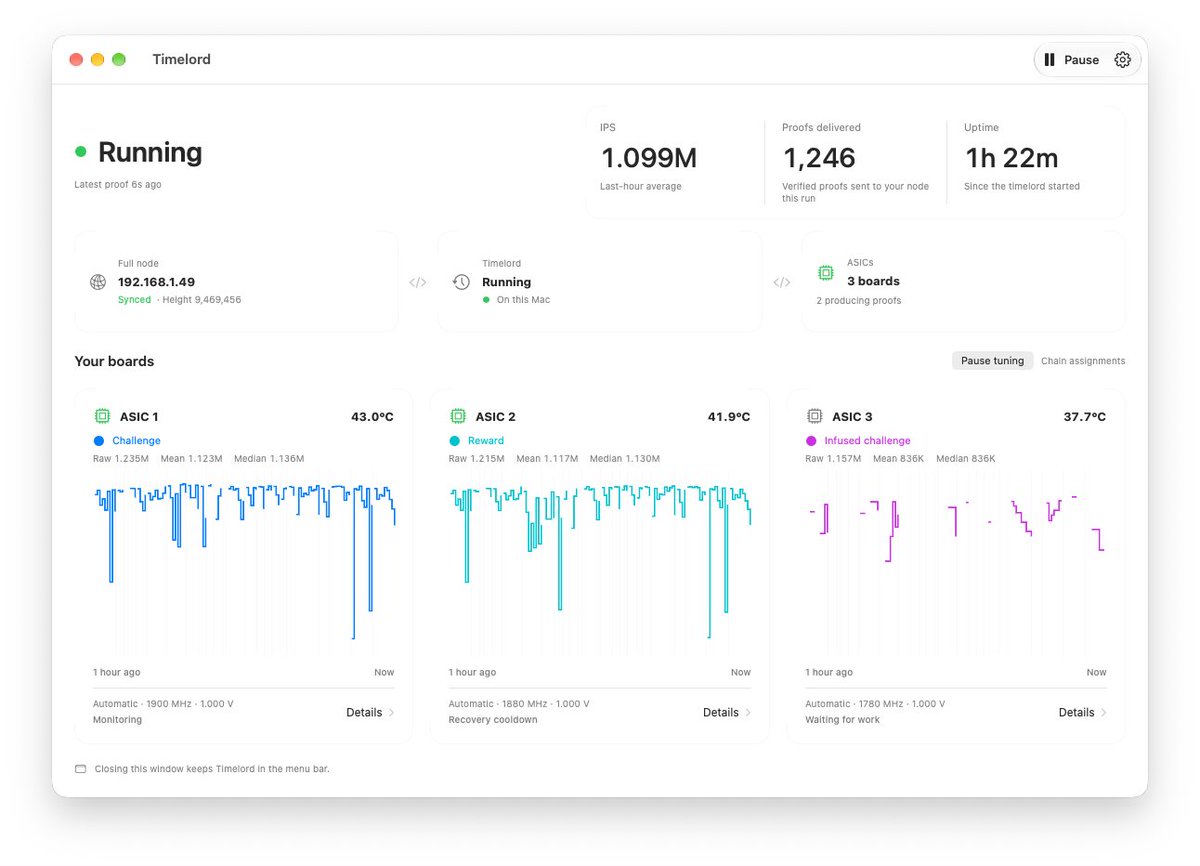The height and width of the screenshot is (866, 1200).
Task: Click the code icon between Full node and Timelord
Action: 418,282
